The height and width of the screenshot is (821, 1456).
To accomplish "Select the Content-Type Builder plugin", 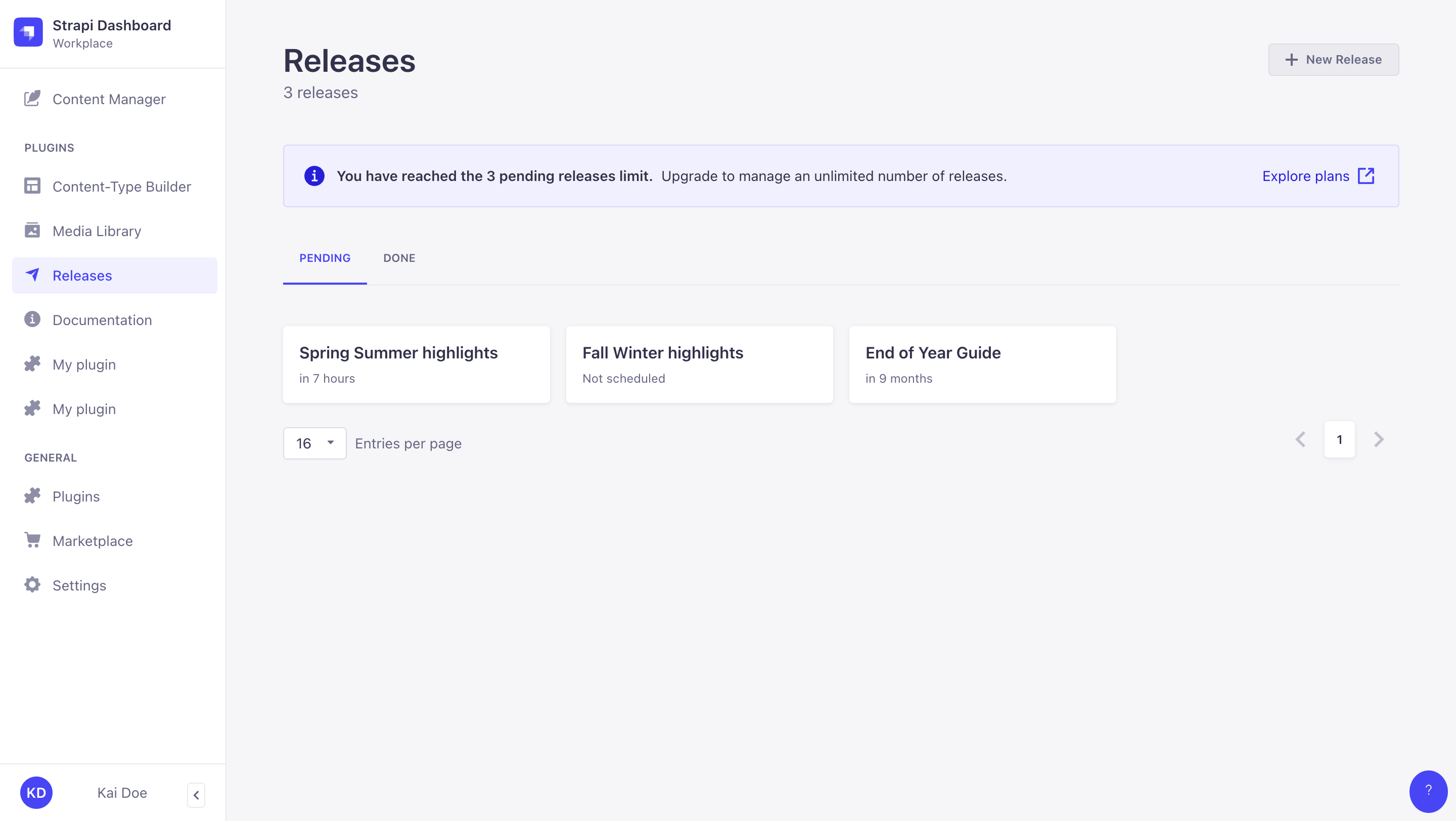I will pos(122,187).
